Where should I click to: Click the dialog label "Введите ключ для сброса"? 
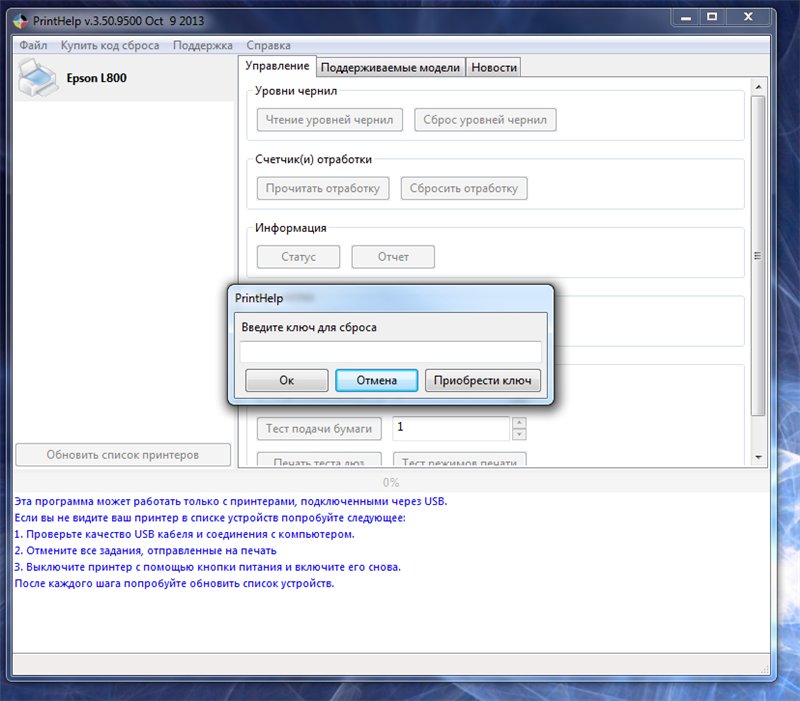click(309, 328)
